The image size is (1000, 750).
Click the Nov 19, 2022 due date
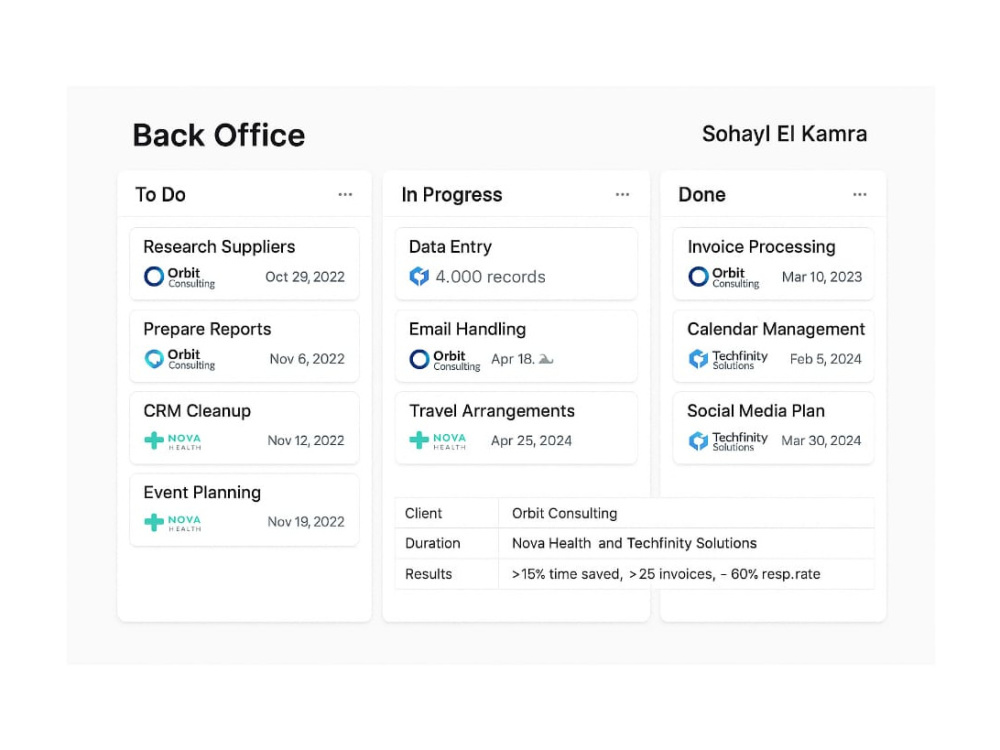(x=305, y=522)
